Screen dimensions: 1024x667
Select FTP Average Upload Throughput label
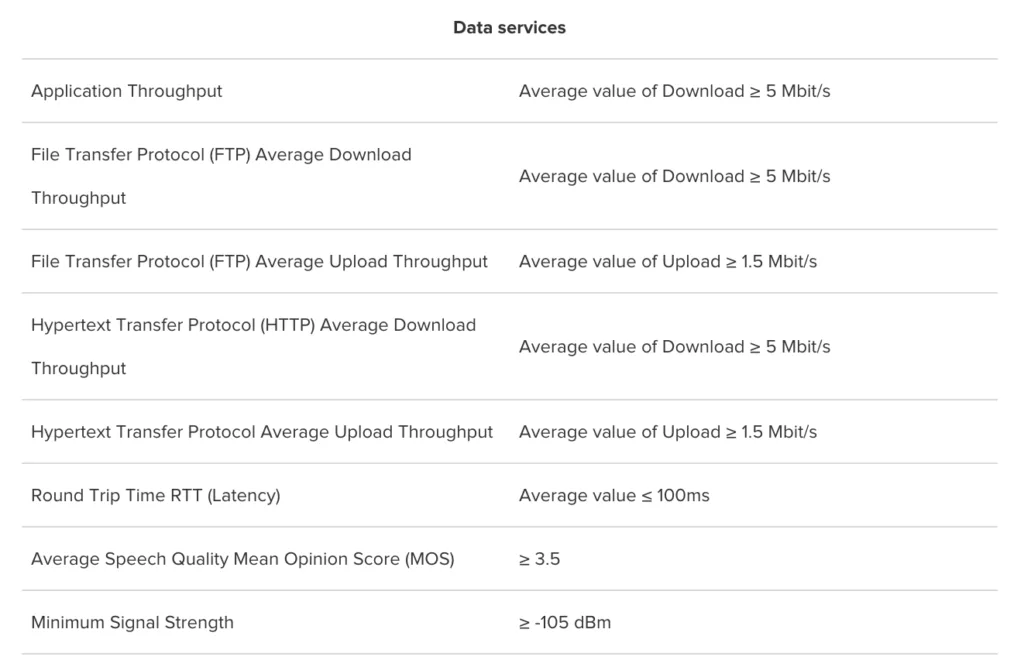tap(259, 261)
